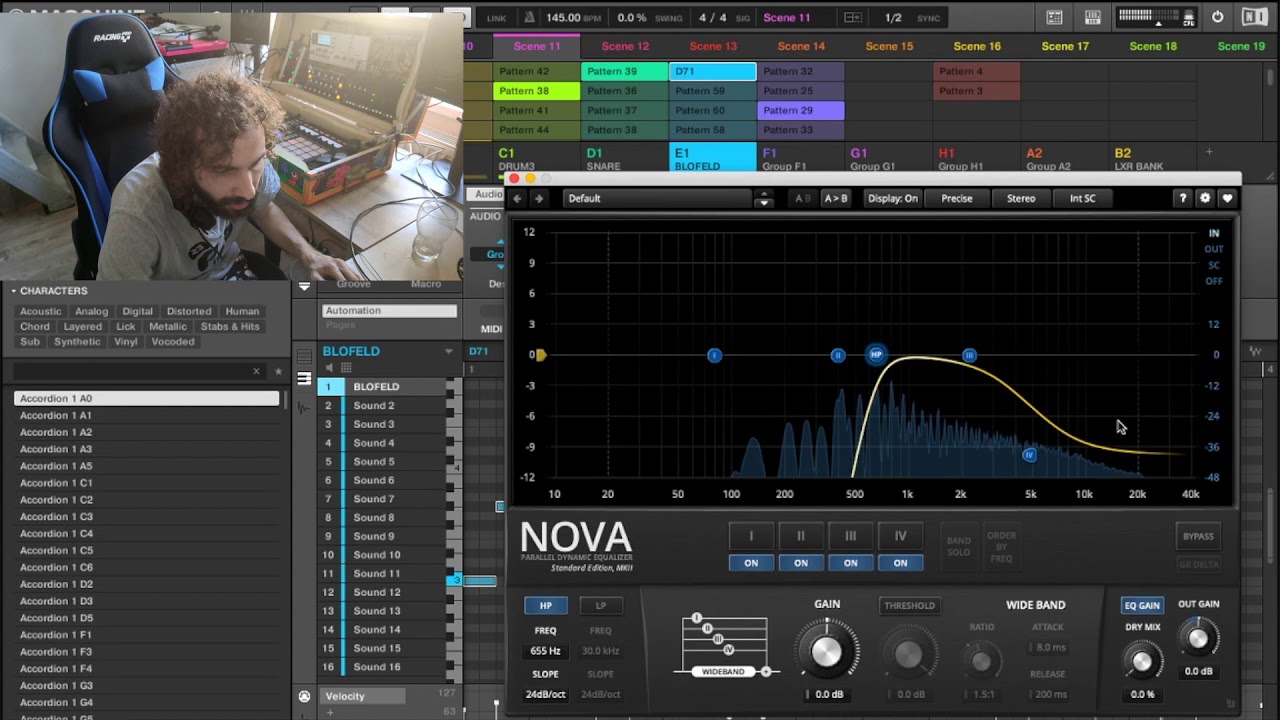
Task: Click the waveform sampling view icon
Action: (x=304, y=409)
